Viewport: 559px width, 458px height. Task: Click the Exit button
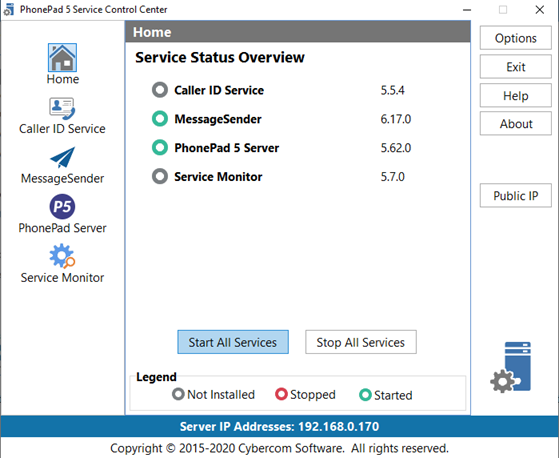tap(516, 67)
